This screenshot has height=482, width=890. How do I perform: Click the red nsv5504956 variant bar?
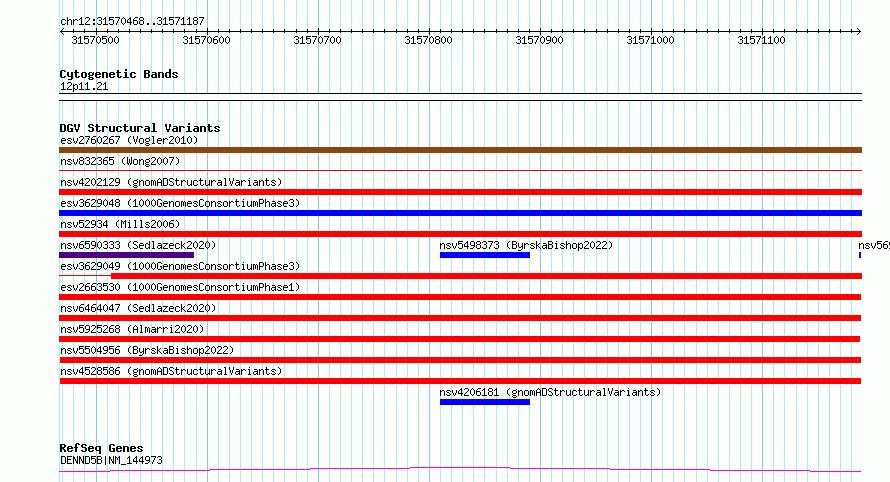460,360
